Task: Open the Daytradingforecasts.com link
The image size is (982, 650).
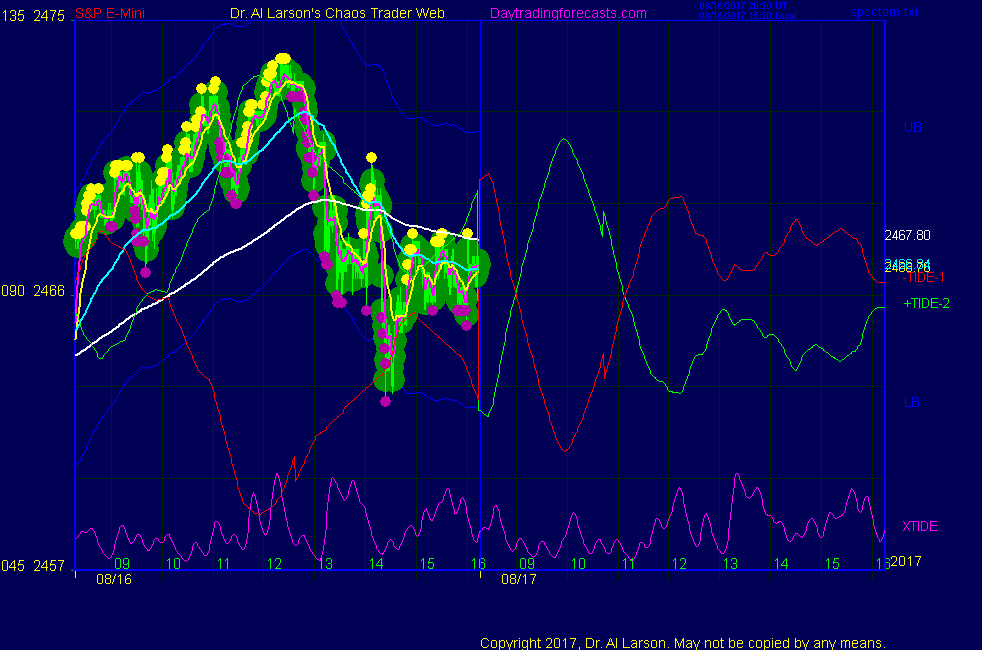Action: click(567, 13)
